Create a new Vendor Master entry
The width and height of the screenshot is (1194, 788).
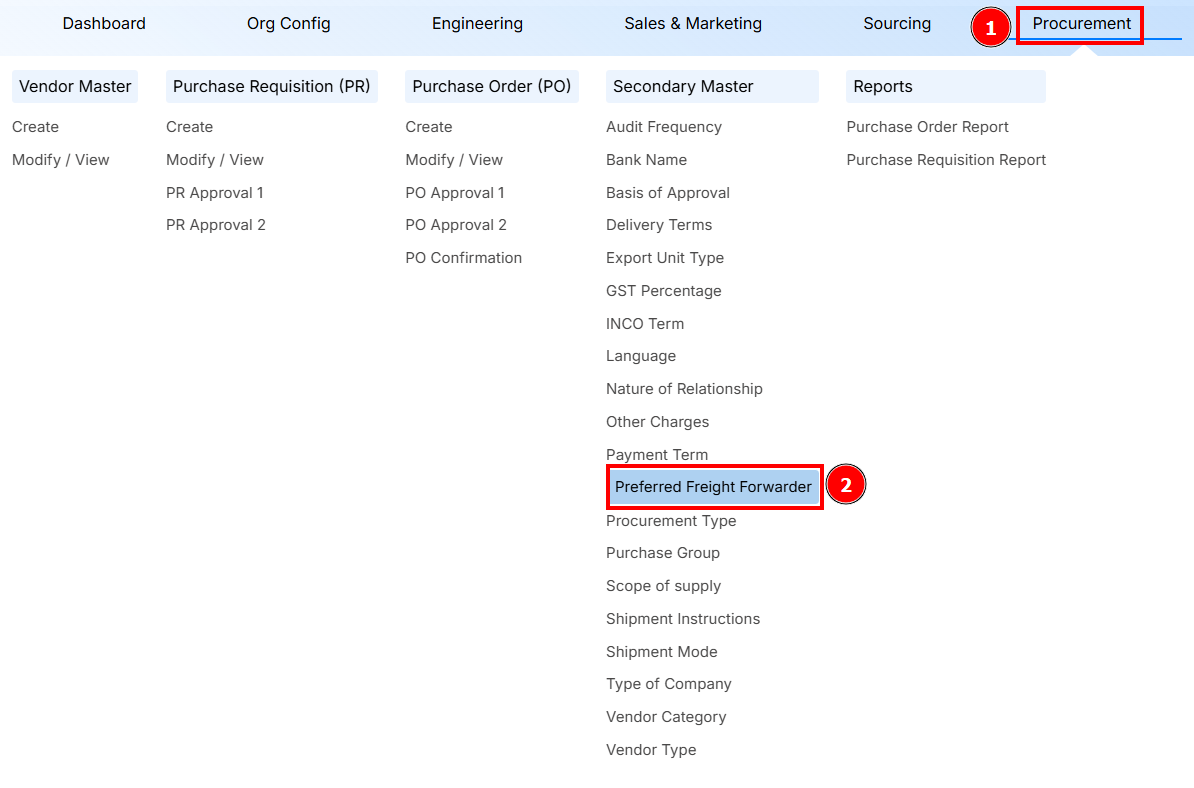(35, 127)
